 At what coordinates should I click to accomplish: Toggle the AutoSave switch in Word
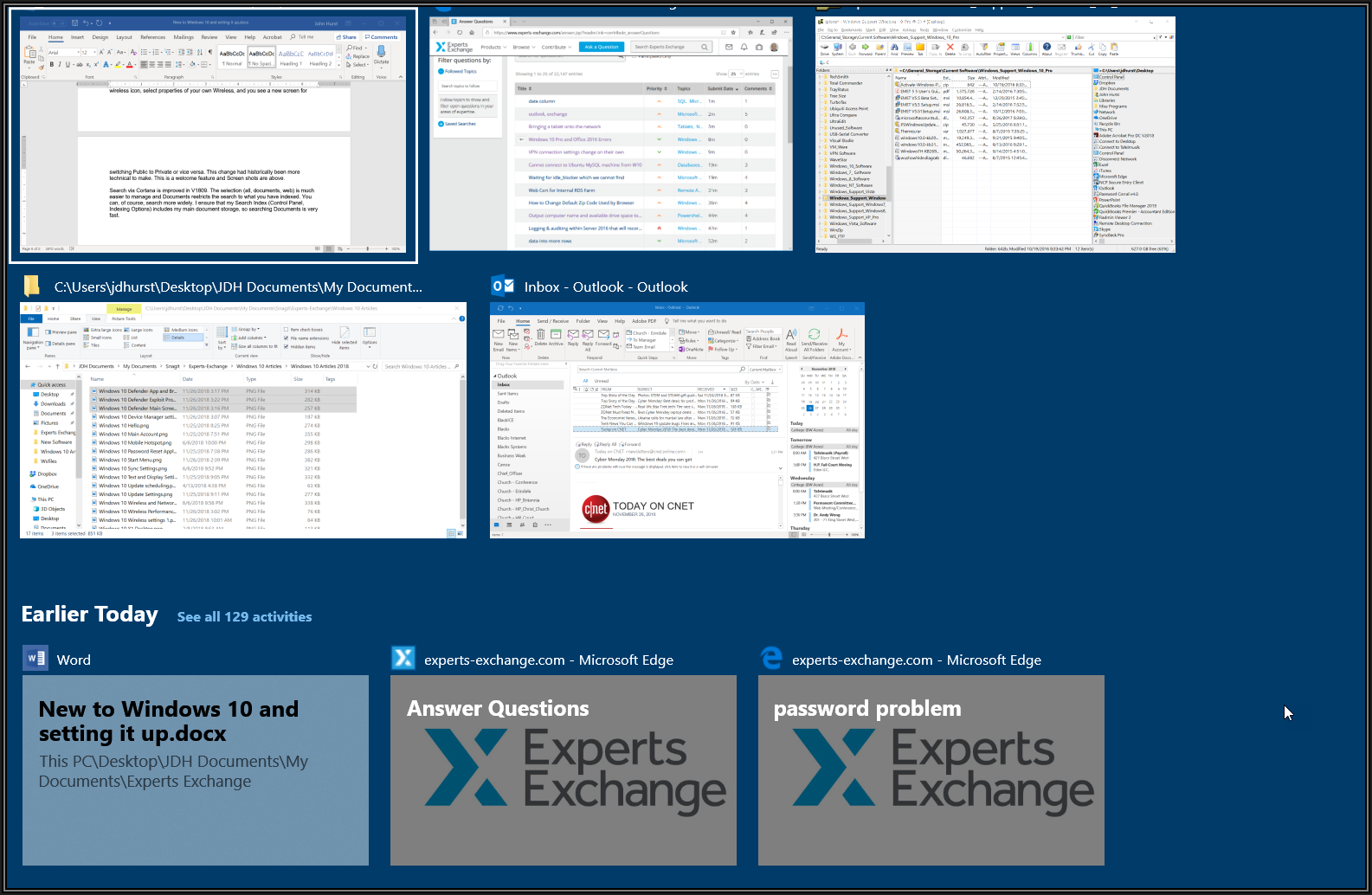pos(57,23)
